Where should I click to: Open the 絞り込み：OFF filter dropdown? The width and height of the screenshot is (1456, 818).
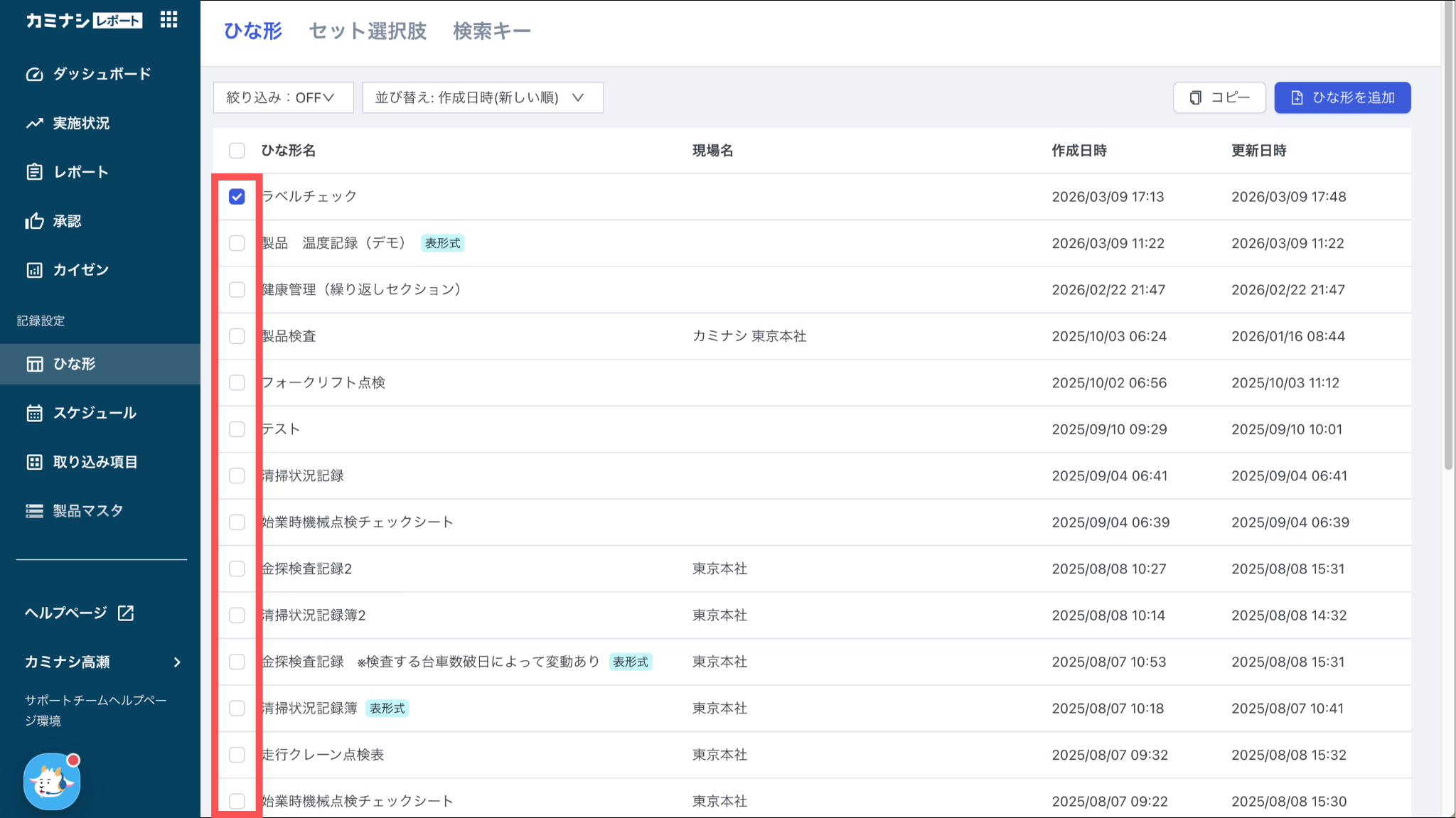pos(283,97)
